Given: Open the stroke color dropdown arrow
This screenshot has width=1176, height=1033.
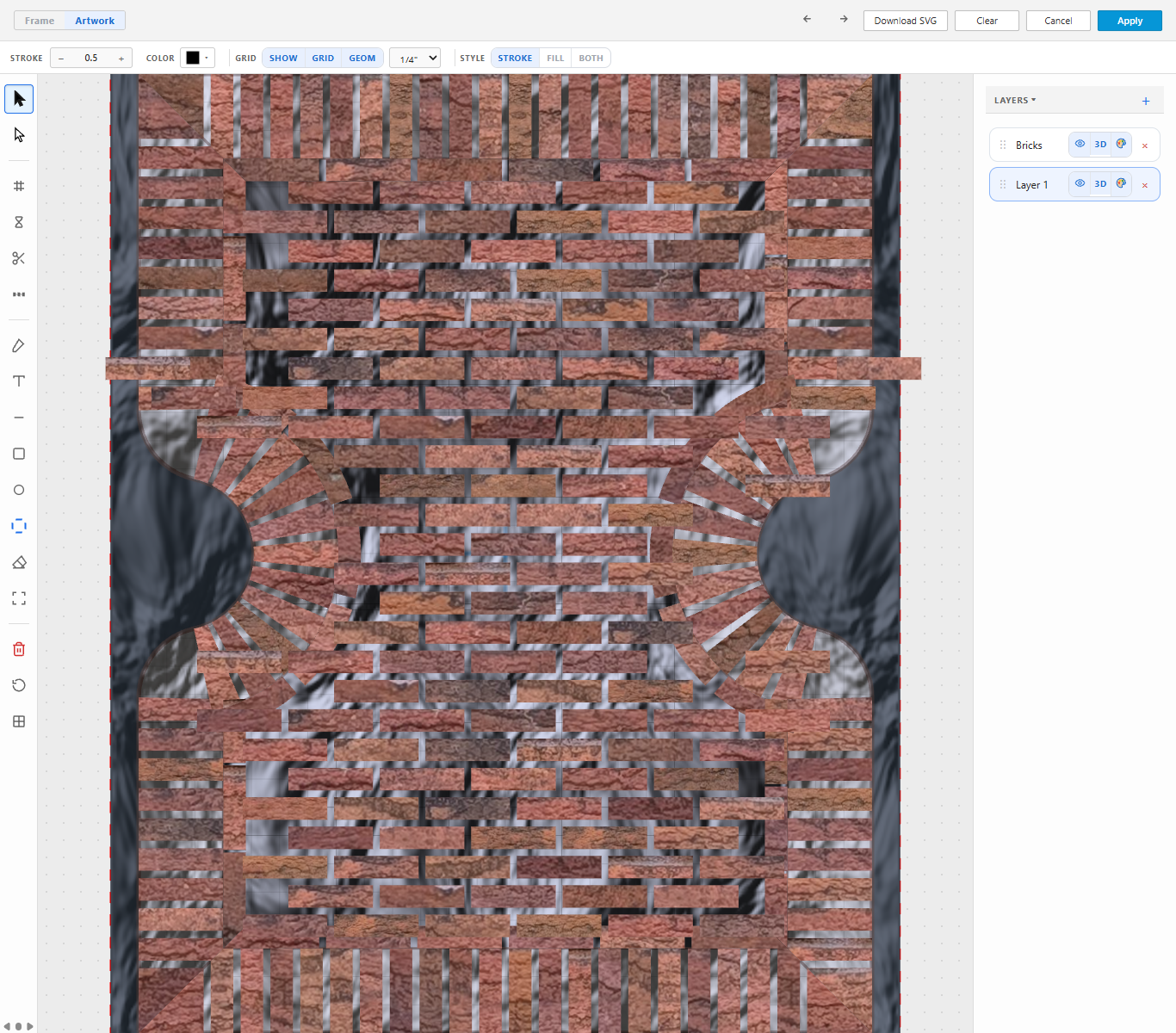Looking at the screenshot, I should tap(207, 58).
